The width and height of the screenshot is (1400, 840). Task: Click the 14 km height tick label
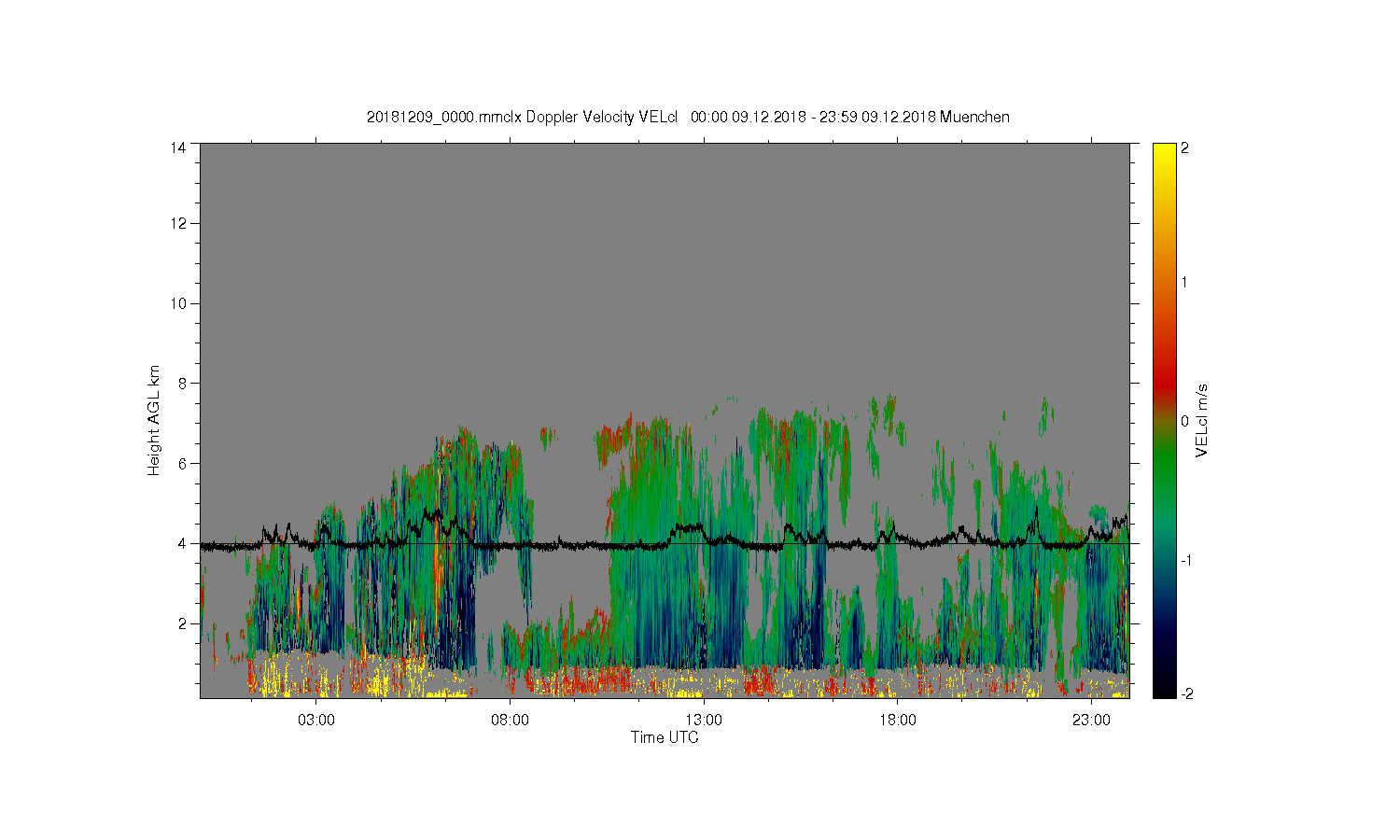coord(177,147)
